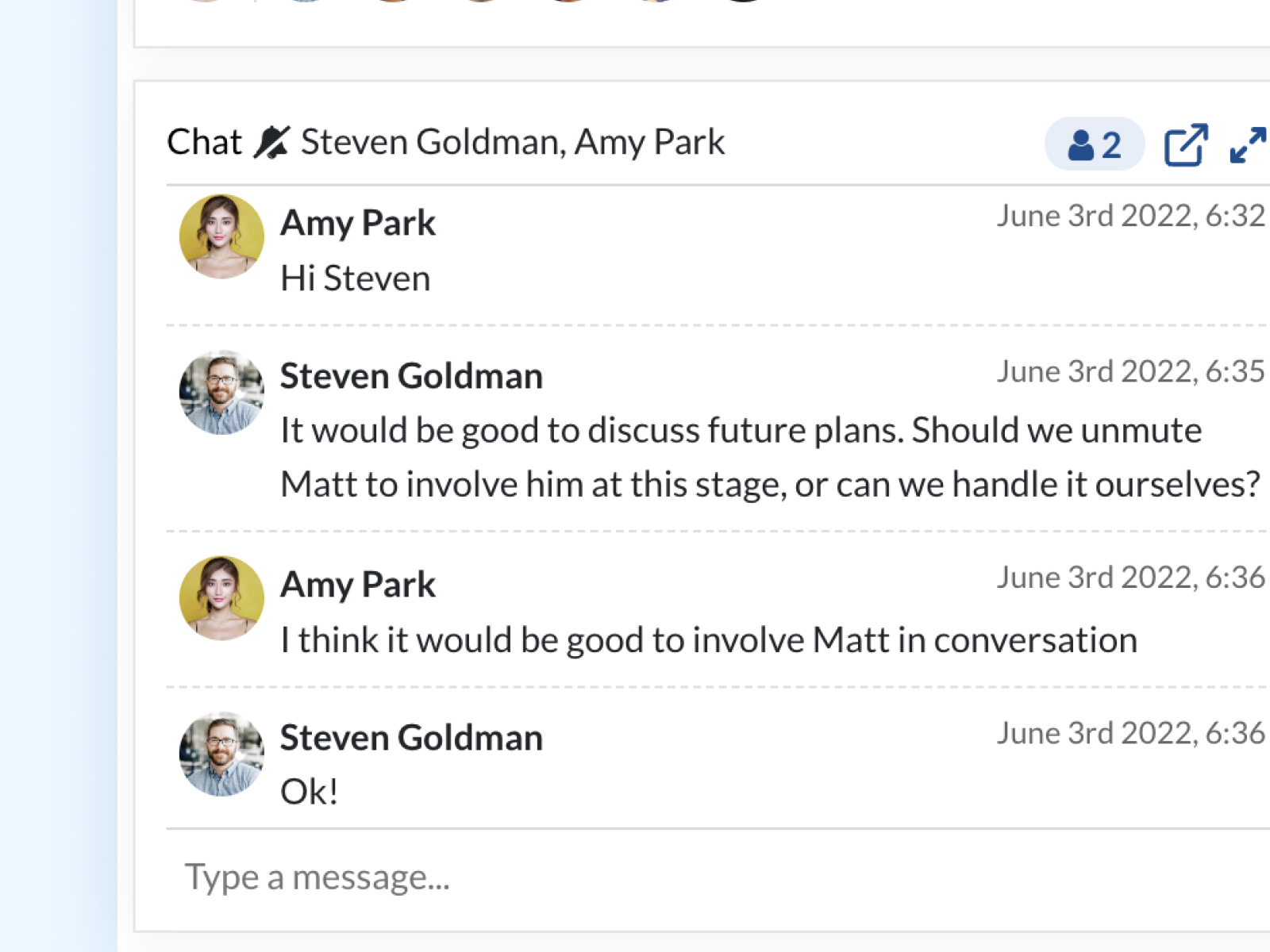Expand the chat to full screen

pos(1247,144)
